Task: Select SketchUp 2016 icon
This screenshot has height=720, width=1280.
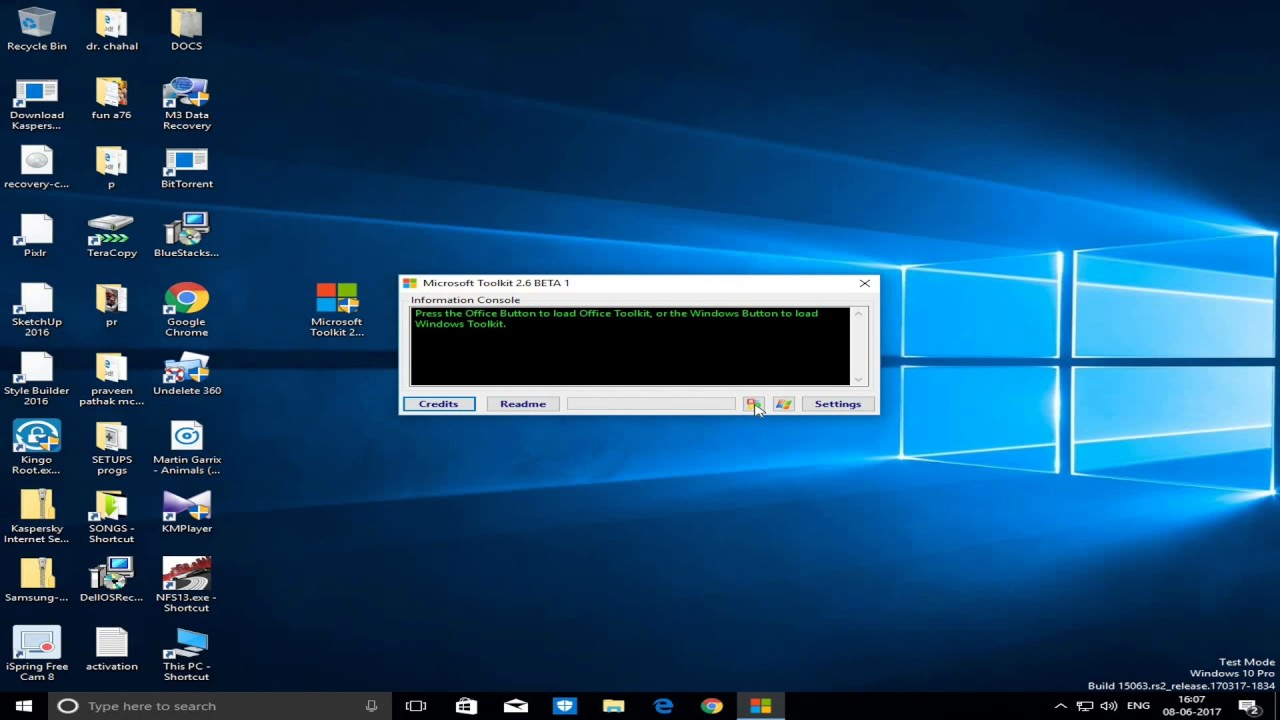Action: point(37,311)
